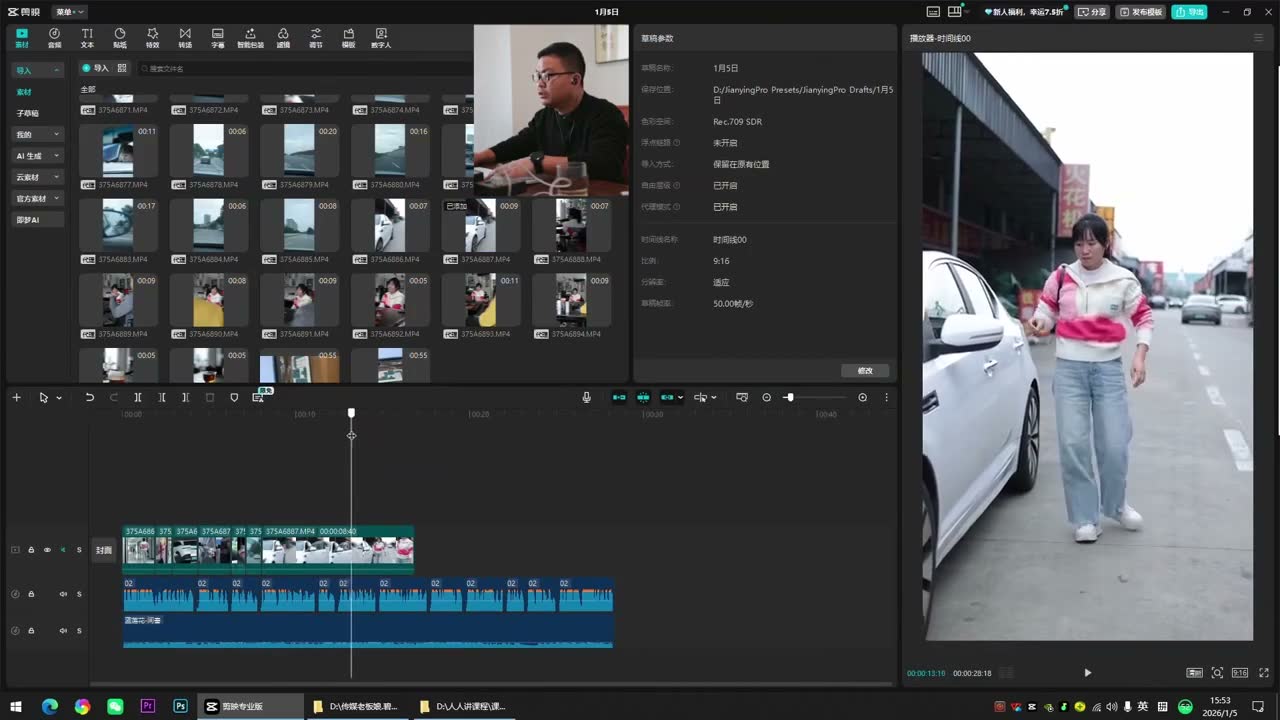1280x720 pixels.
Task: Open the 数字人 (digital human) icon
Action: tap(381, 38)
